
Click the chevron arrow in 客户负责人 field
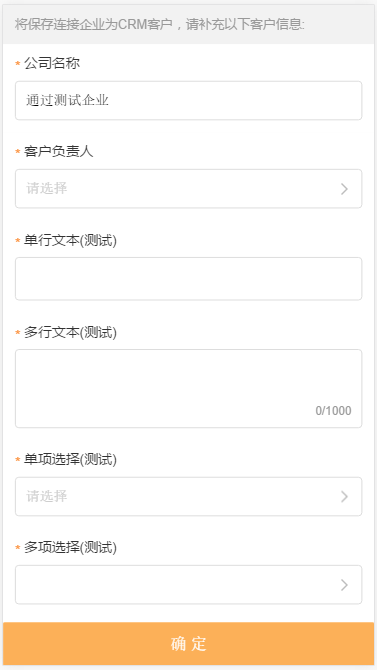344,189
